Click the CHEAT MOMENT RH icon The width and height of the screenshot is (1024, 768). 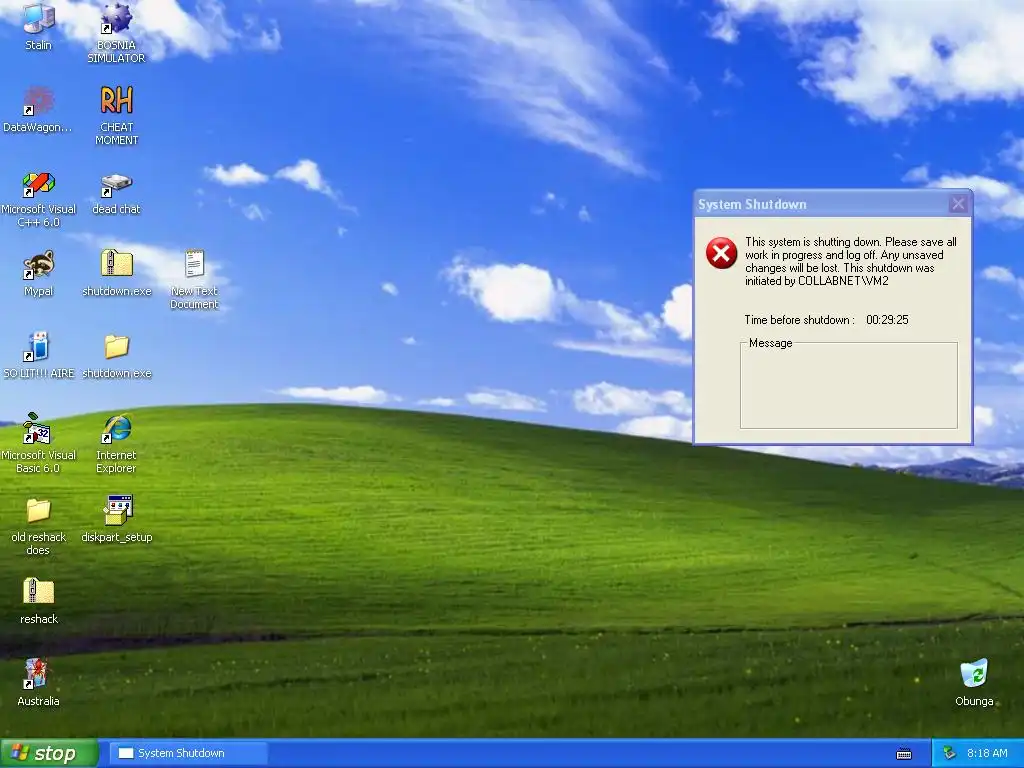pyautogui.click(x=116, y=115)
